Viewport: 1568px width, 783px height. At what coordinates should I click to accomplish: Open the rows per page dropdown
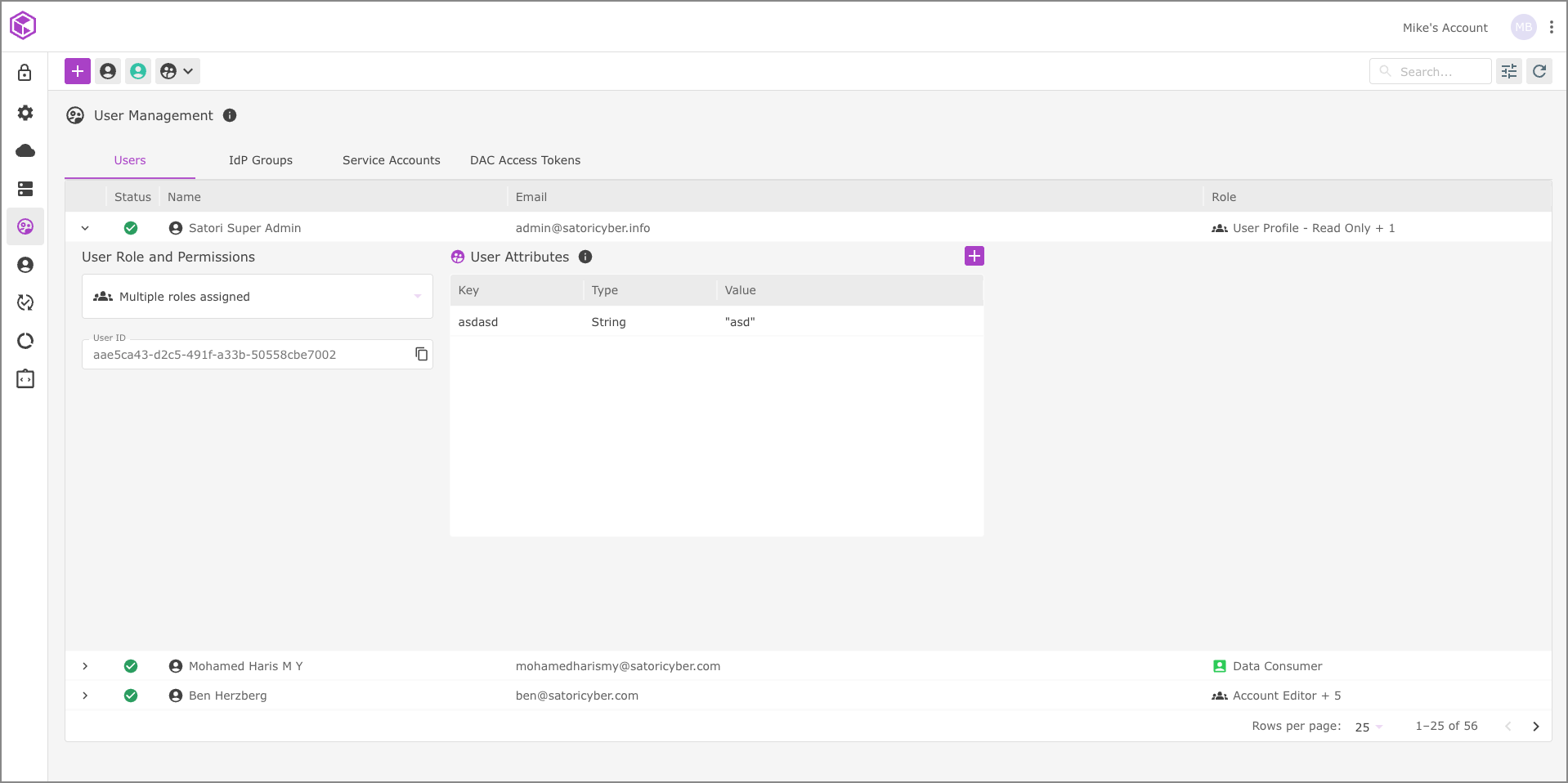click(1368, 727)
